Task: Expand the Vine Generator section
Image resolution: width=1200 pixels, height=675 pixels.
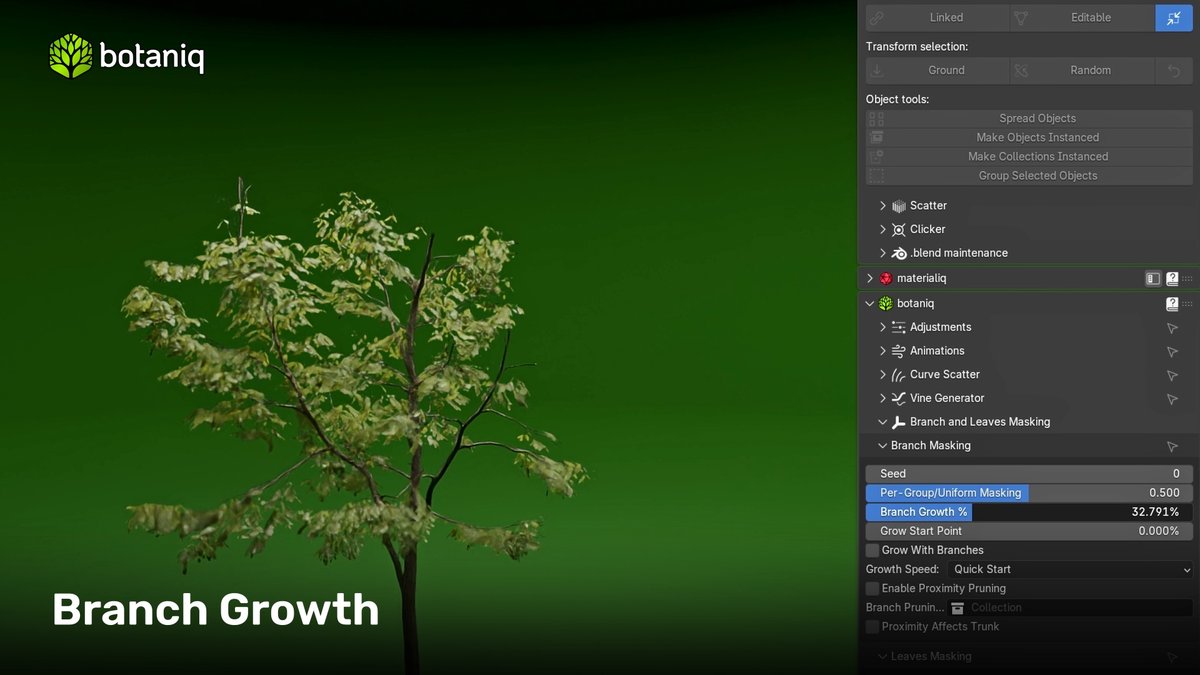Action: click(x=883, y=399)
